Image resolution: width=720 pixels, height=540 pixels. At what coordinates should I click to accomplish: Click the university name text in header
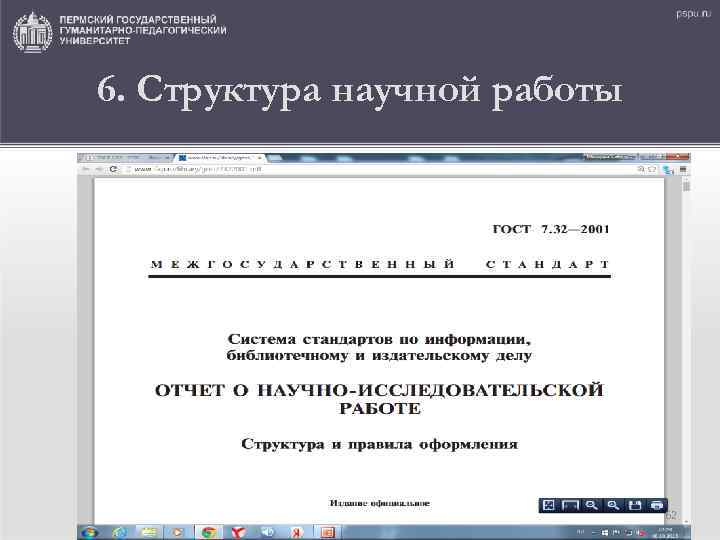pos(143,30)
